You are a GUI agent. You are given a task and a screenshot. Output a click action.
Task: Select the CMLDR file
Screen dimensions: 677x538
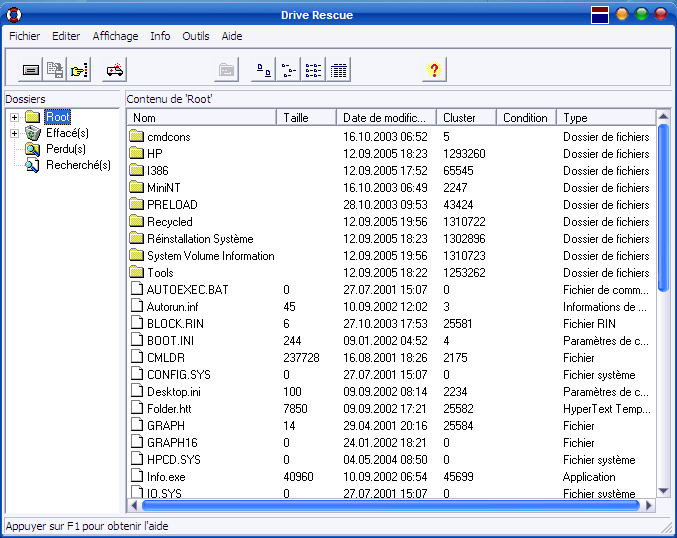click(392, 358)
